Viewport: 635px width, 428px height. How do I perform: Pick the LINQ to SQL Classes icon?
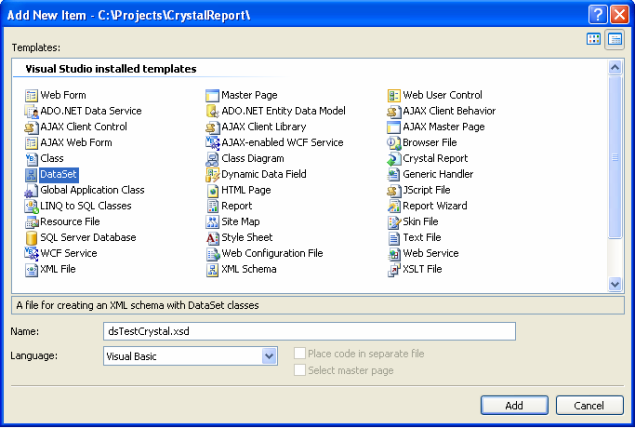31,206
